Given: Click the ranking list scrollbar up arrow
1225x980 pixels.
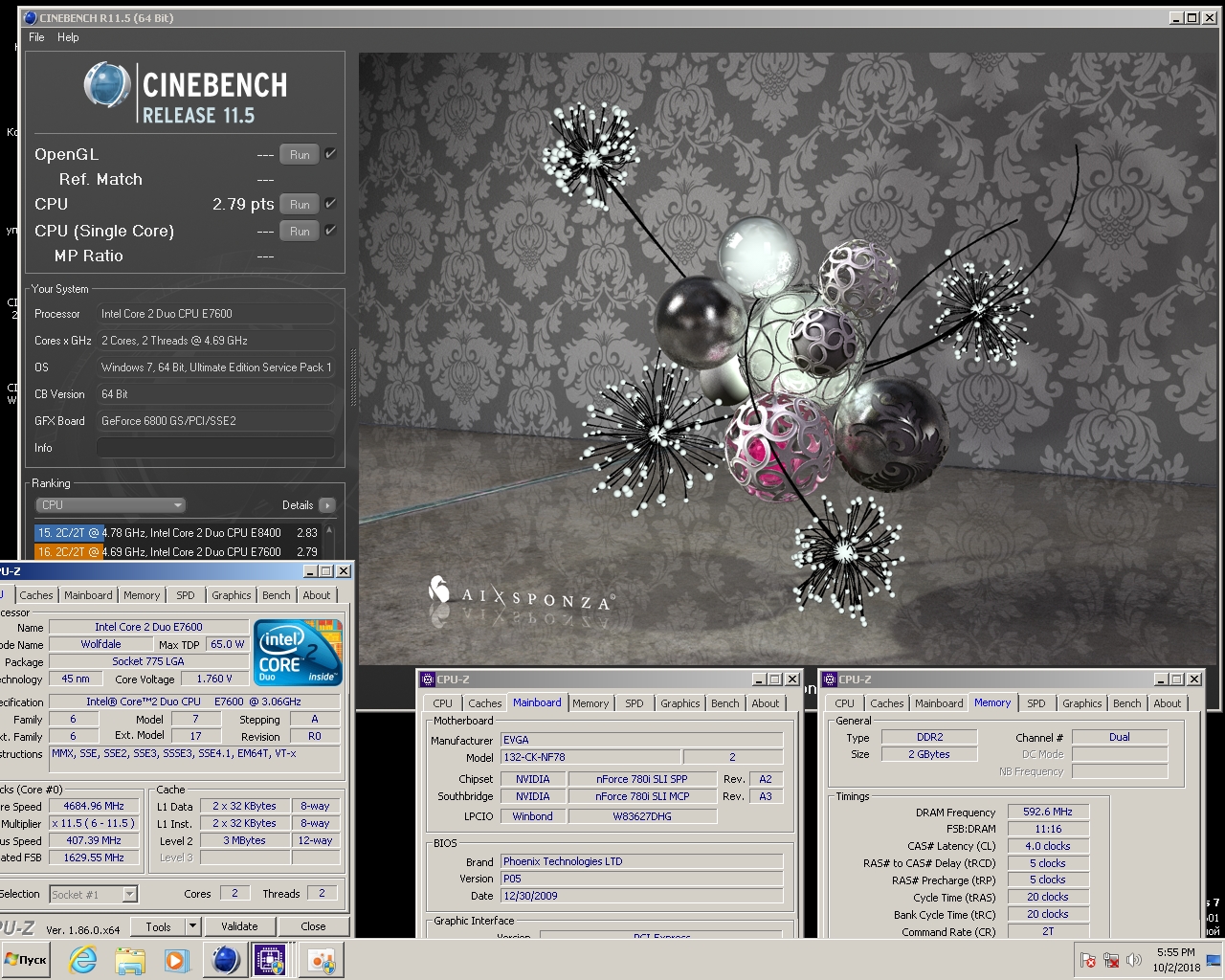Looking at the screenshot, I should [x=329, y=529].
